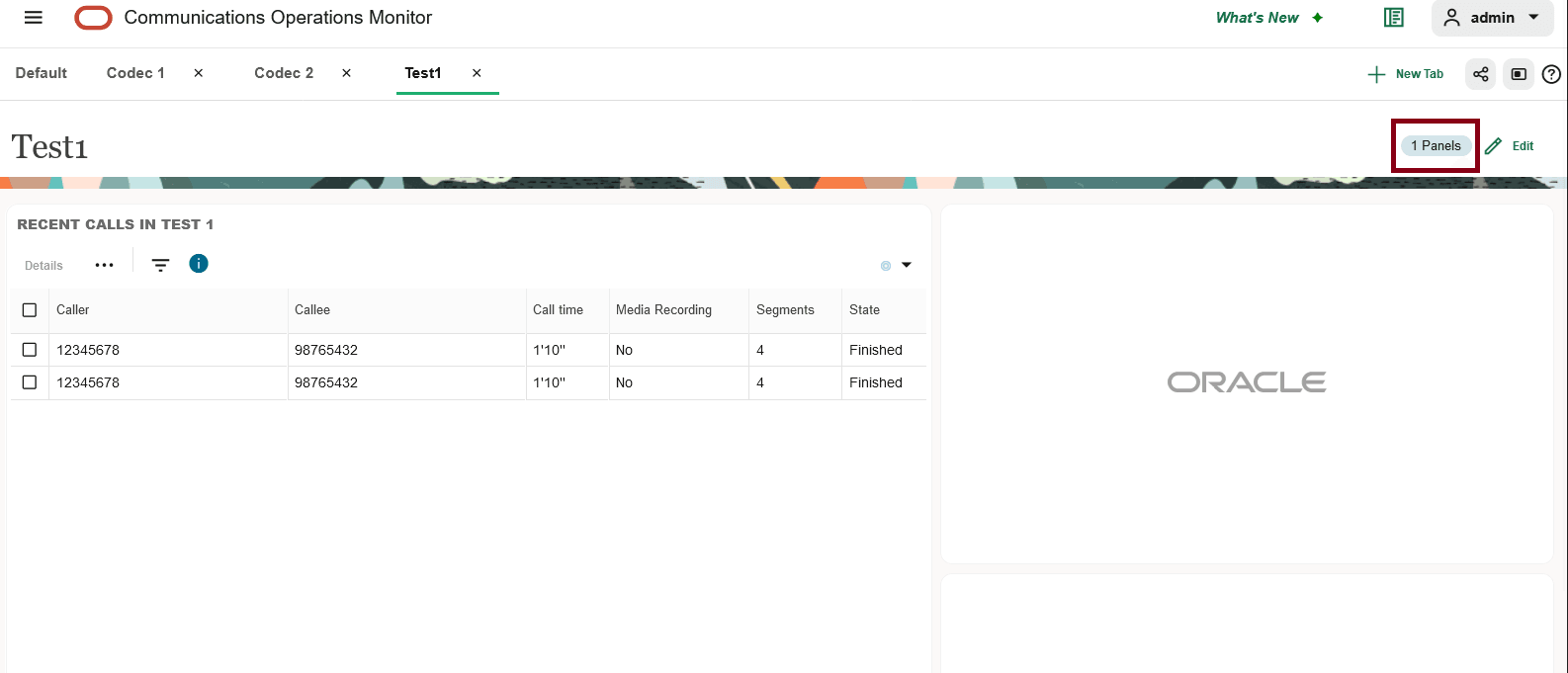Switch to the Codec 2 tab

284,73
